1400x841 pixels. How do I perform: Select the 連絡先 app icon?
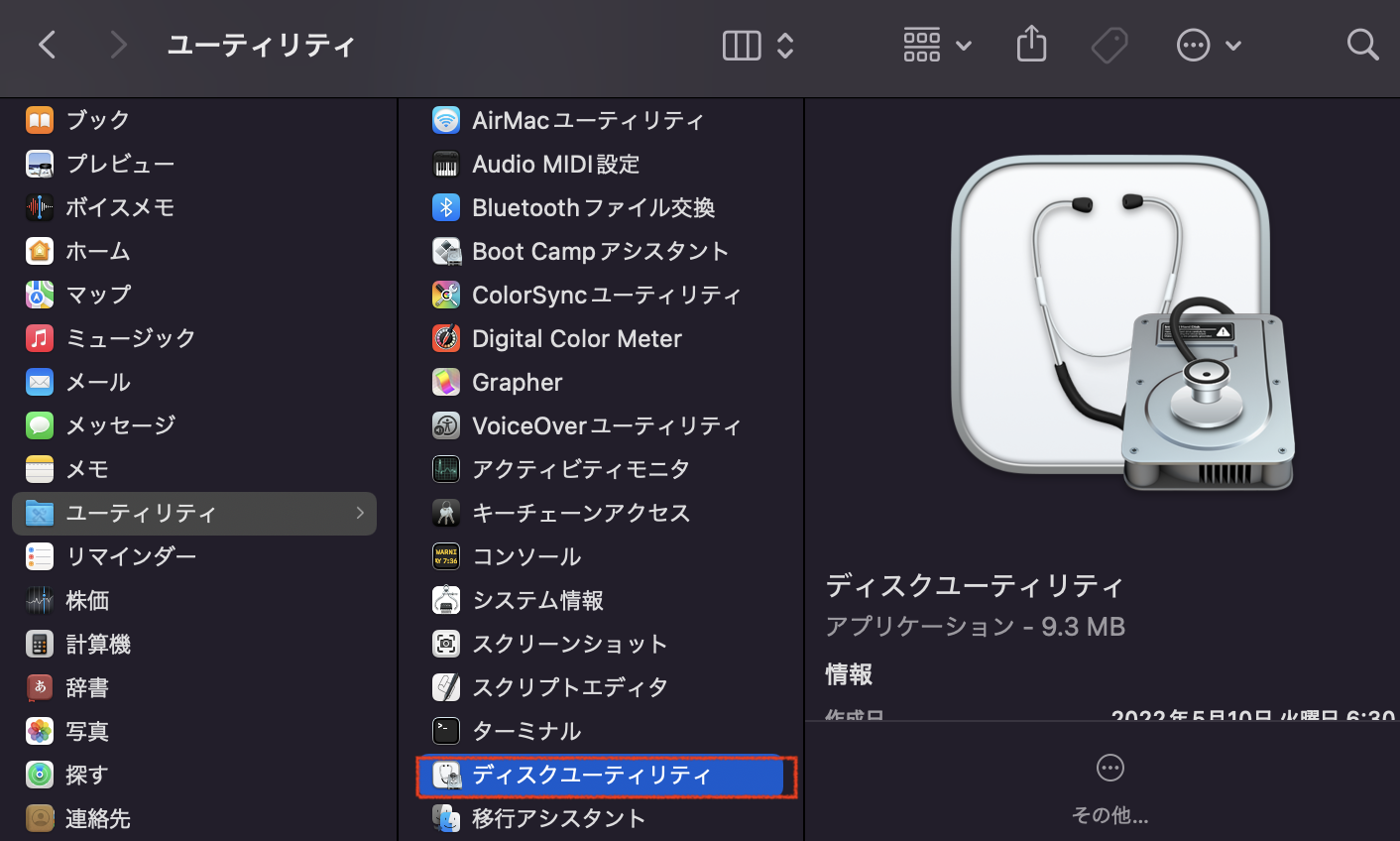[40, 818]
